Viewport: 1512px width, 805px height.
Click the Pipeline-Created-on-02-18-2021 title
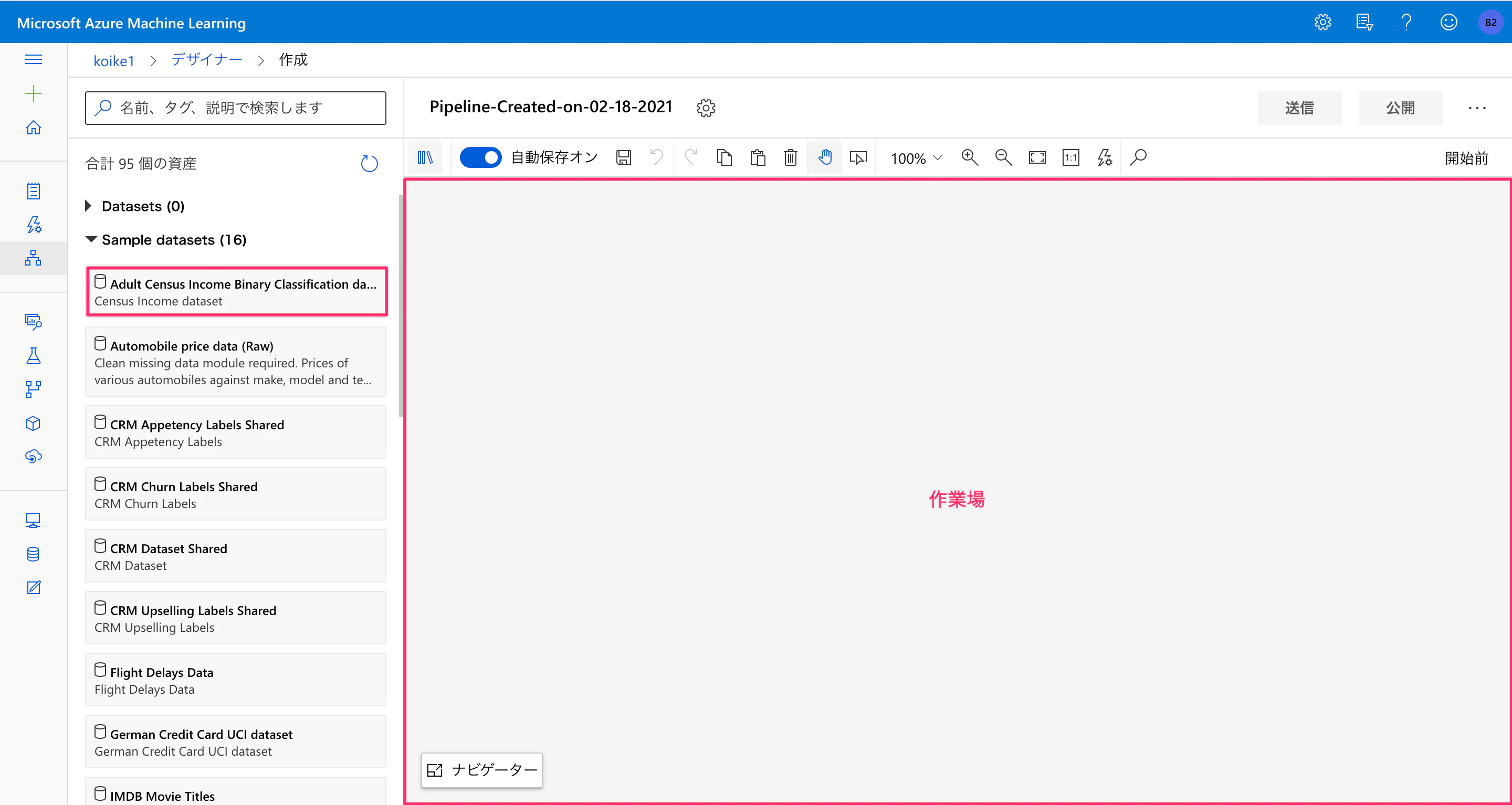pos(551,107)
